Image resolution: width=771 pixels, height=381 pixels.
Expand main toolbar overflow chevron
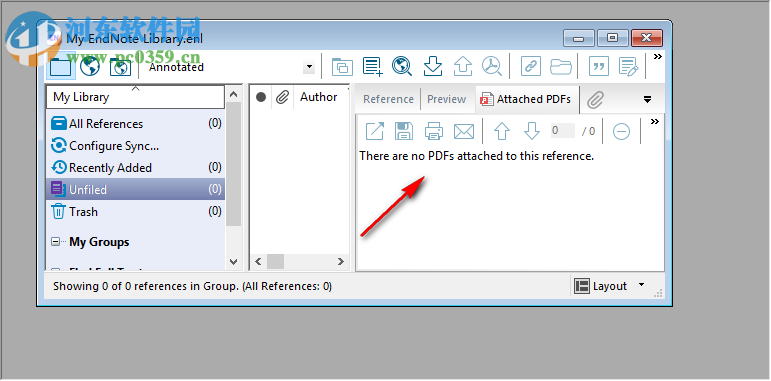(657, 57)
